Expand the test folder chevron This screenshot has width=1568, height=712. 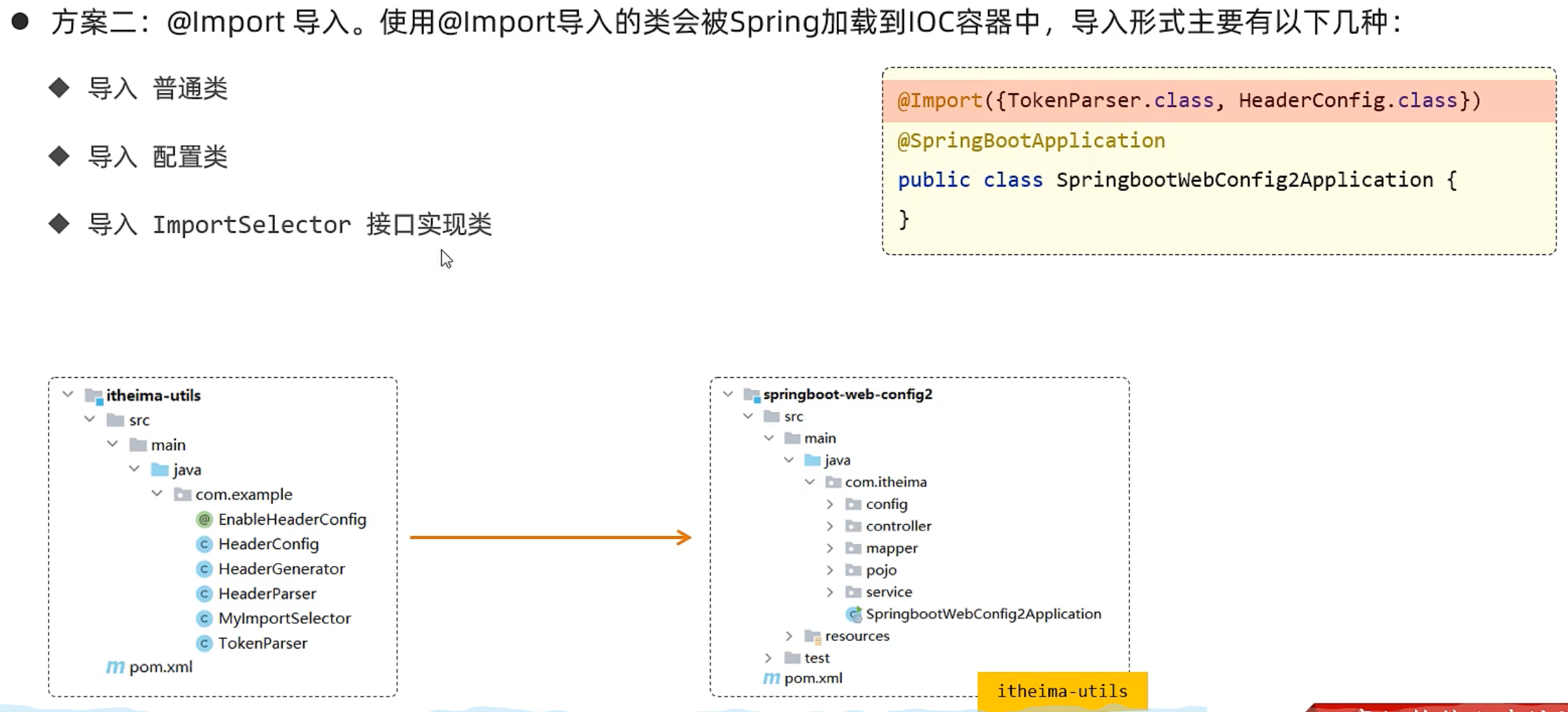pos(769,658)
